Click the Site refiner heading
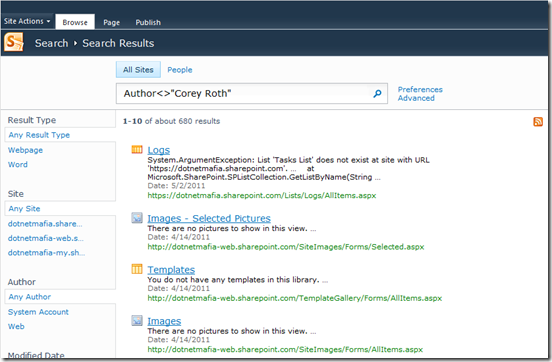The image size is (552, 362). coord(15,194)
